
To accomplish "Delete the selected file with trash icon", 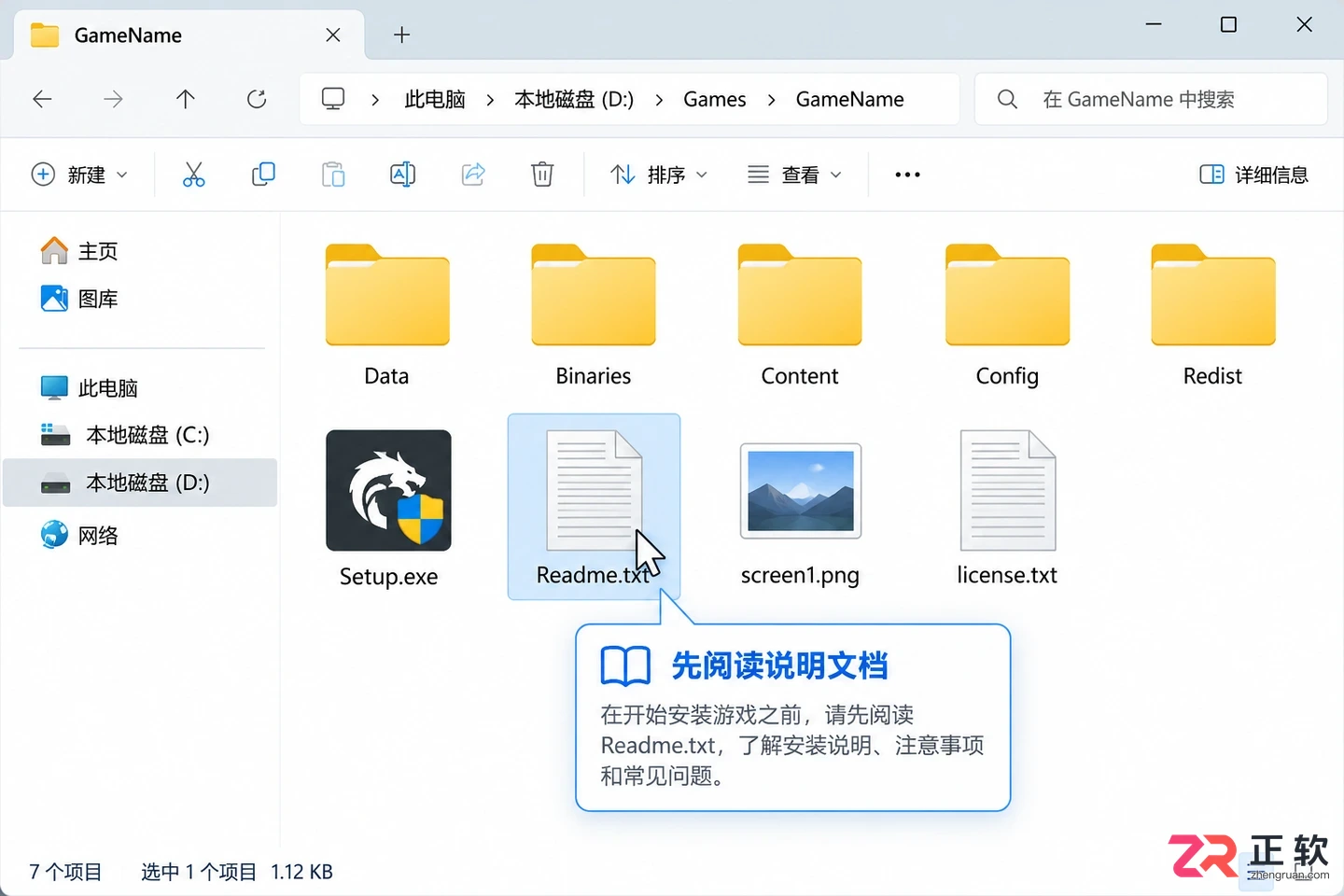I will (542, 175).
